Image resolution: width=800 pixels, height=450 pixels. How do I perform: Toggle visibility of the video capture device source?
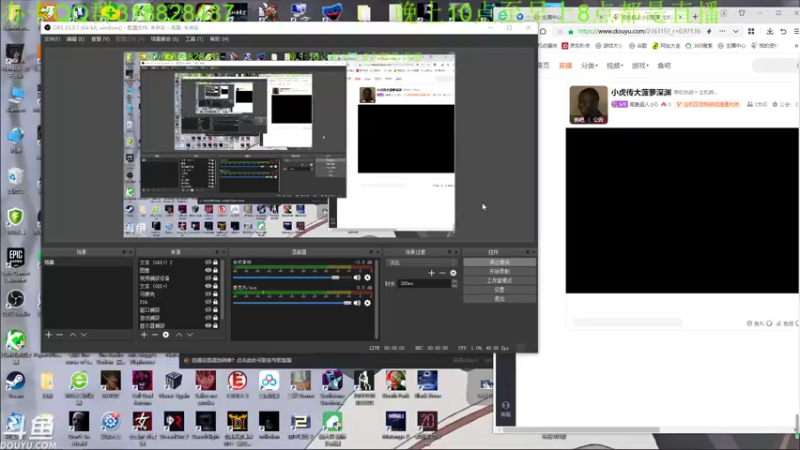[208, 278]
